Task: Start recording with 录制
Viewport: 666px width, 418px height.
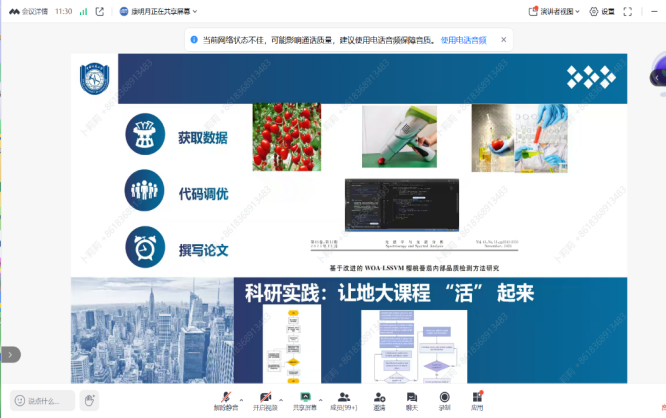Action: coord(444,401)
